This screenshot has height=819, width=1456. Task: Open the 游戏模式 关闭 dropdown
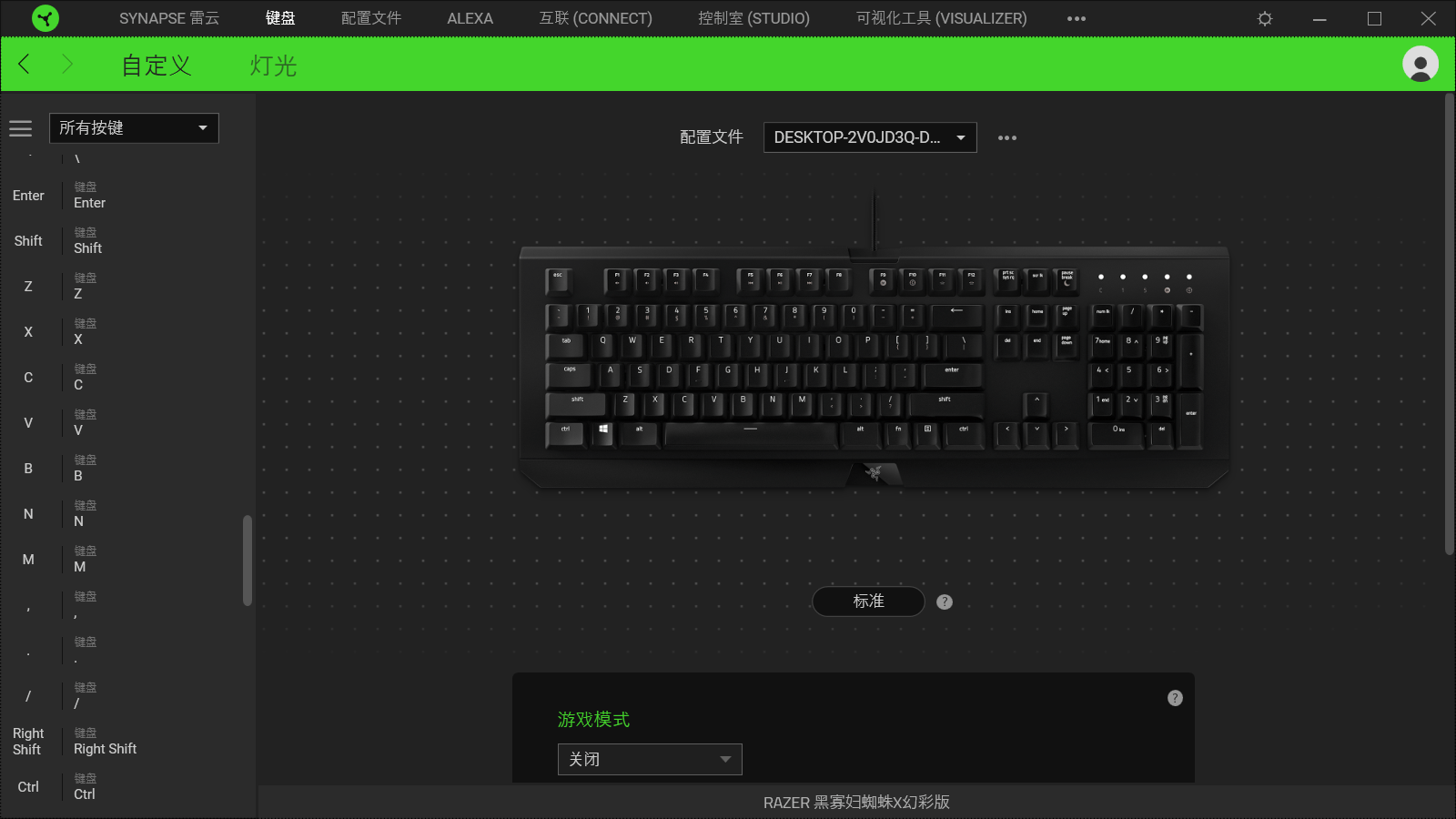point(650,759)
